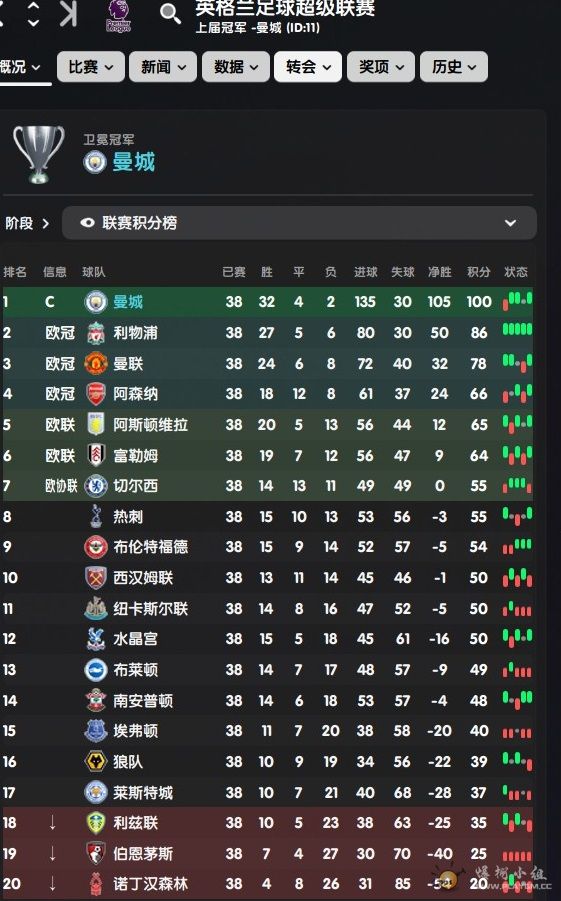
Task: Open the 数据 menu
Action: tap(236, 67)
